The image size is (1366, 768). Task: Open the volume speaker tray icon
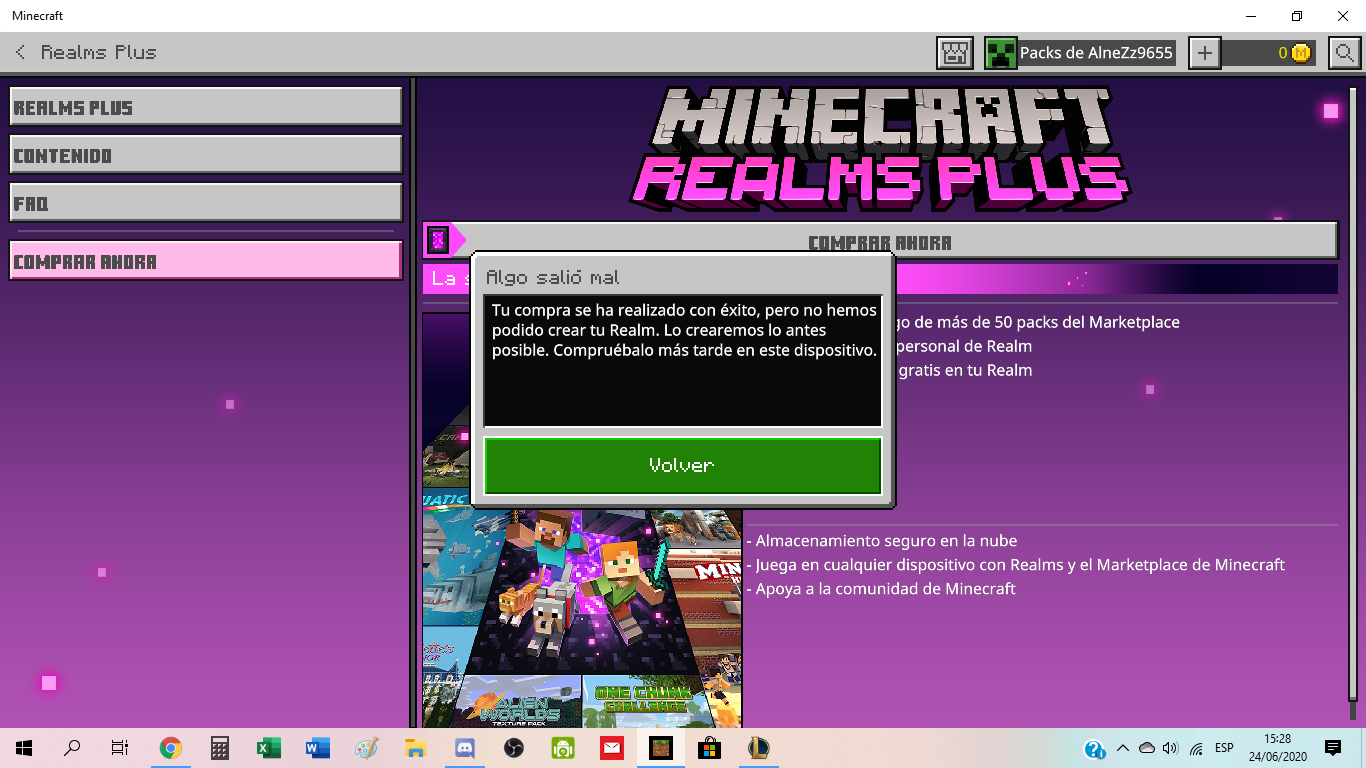(x=1171, y=748)
